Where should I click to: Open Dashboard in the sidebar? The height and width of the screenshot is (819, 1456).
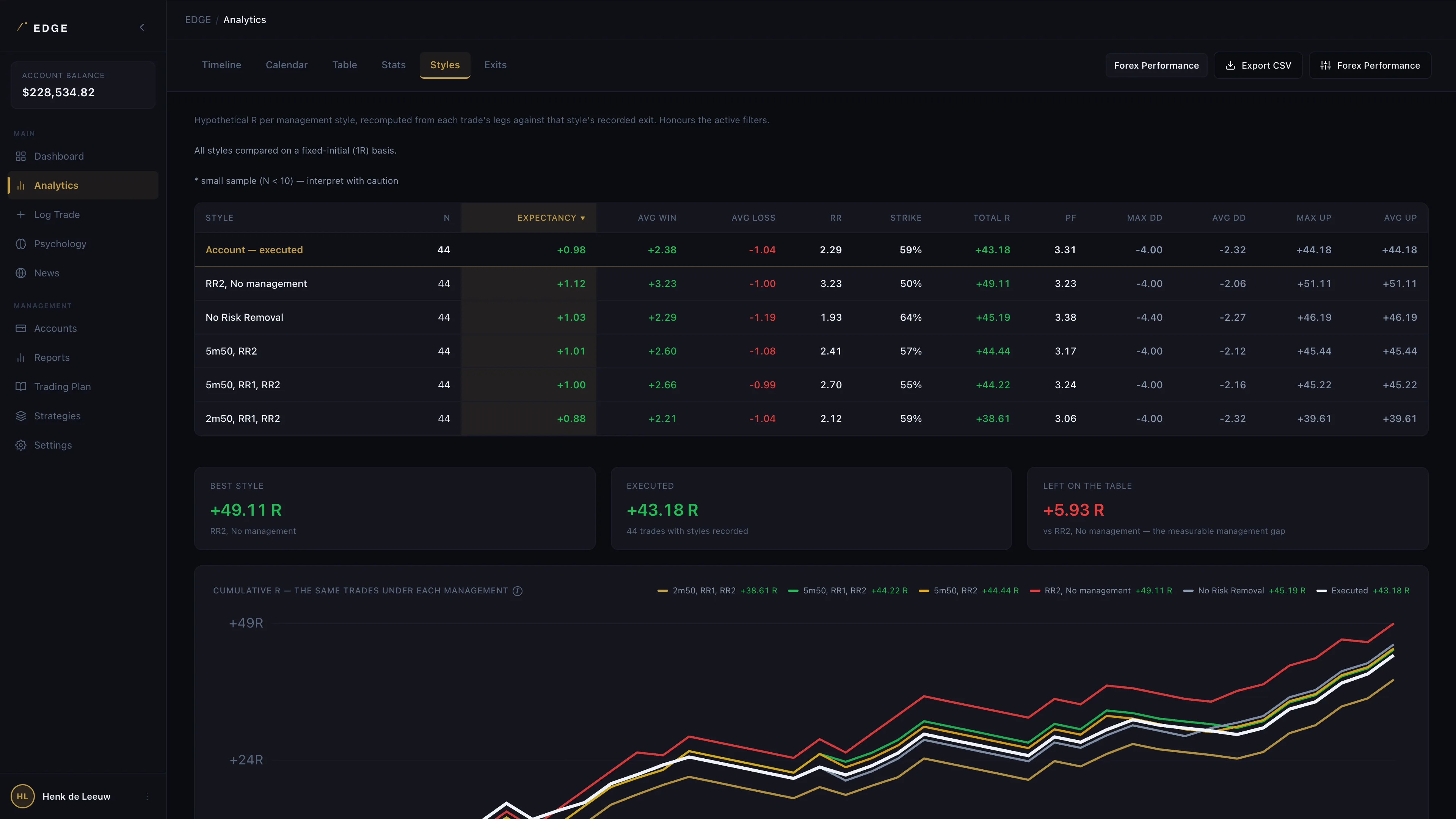click(x=83, y=156)
